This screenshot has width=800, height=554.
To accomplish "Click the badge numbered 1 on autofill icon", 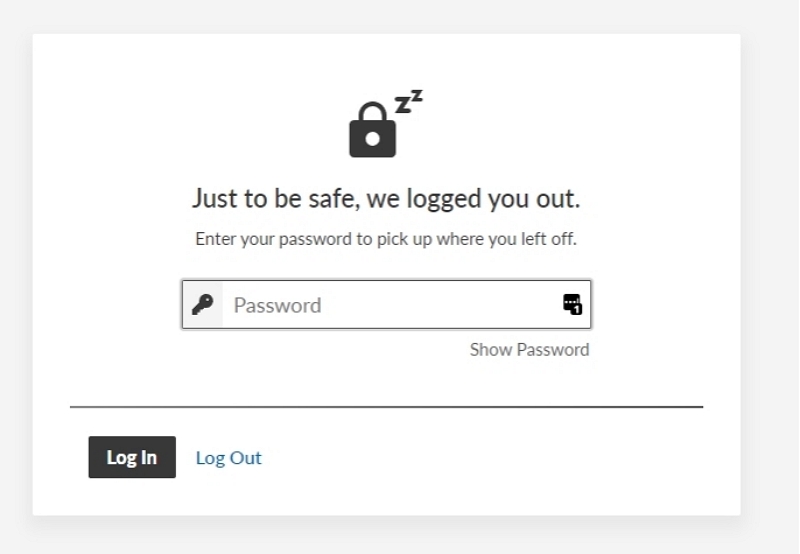I will [577, 309].
